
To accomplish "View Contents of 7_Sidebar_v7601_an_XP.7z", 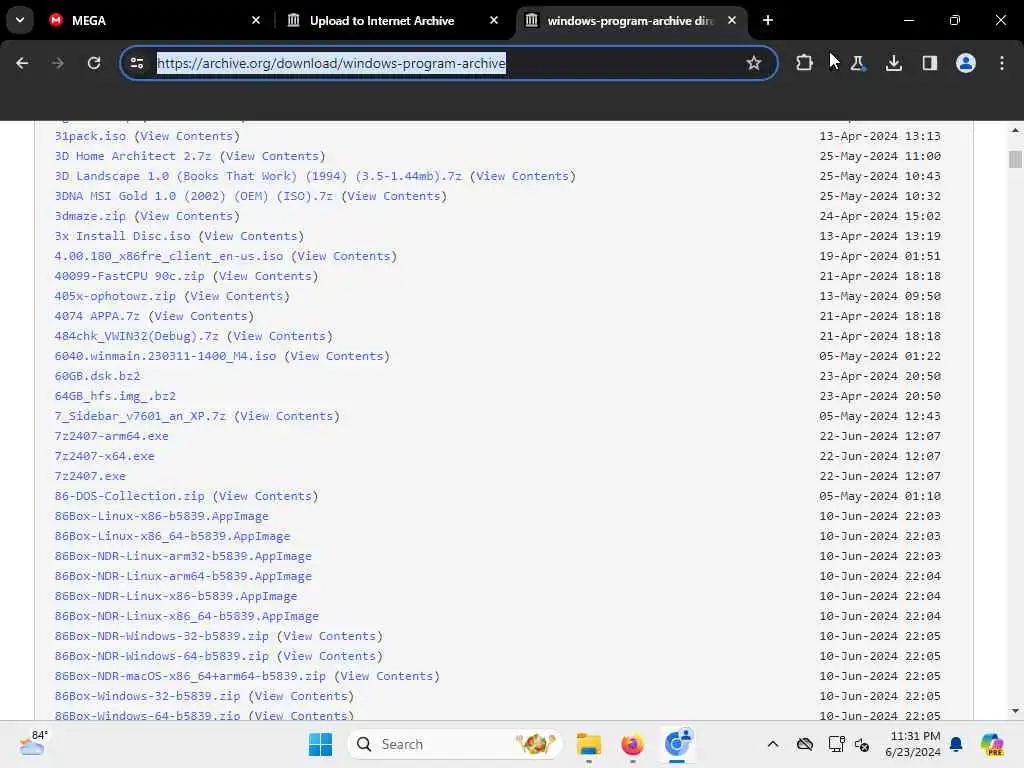I will [287, 416].
